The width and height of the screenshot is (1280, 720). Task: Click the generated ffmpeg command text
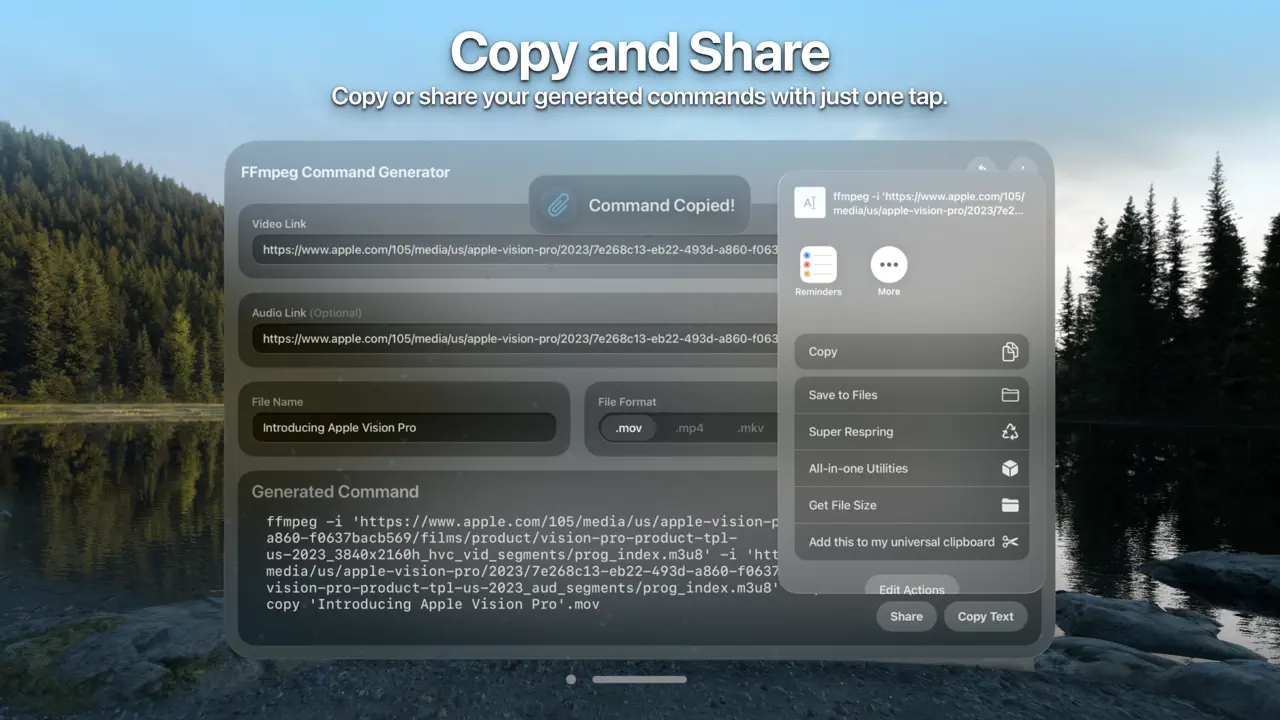[x=522, y=563]
